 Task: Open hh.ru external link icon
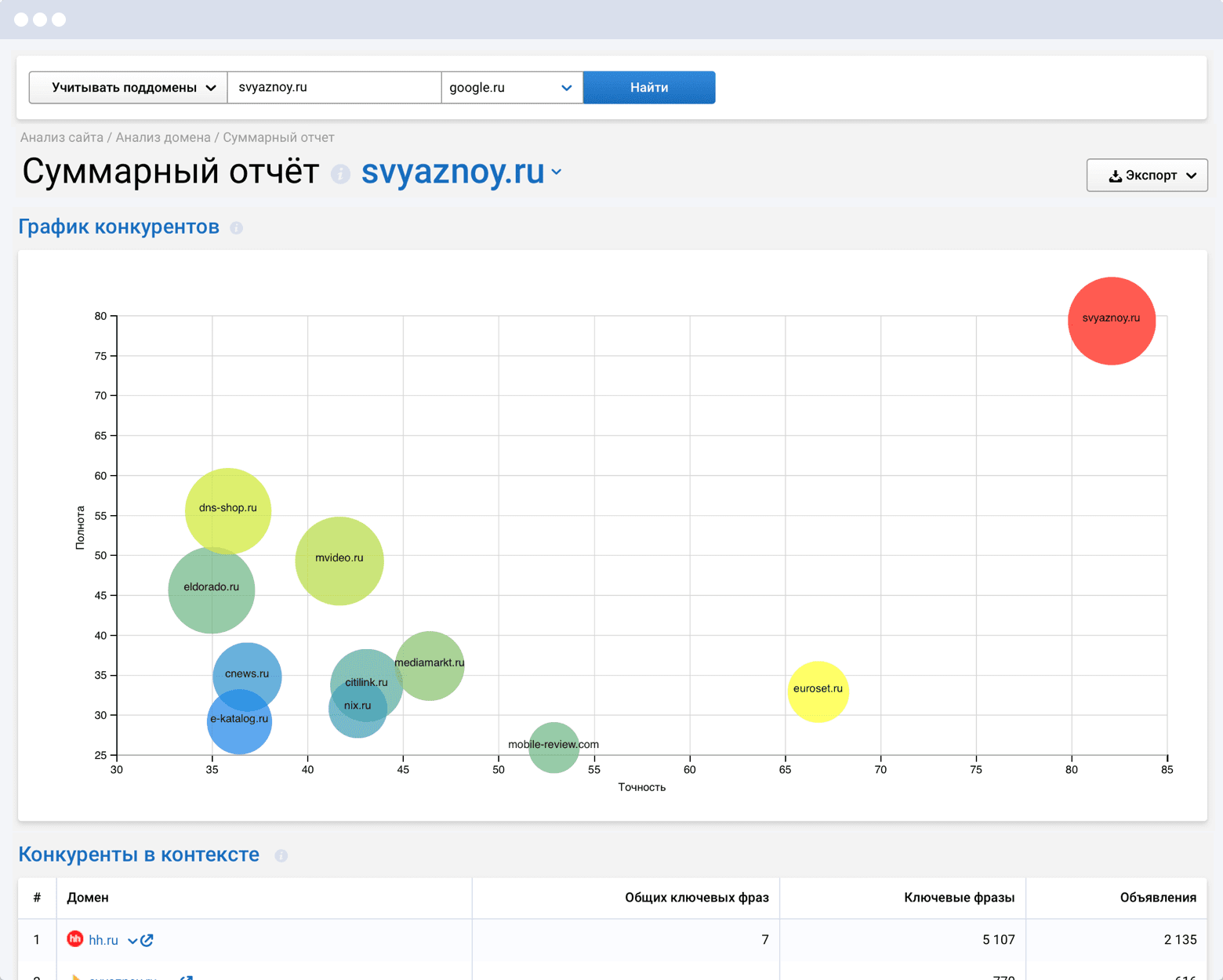[x=147, y=940]
